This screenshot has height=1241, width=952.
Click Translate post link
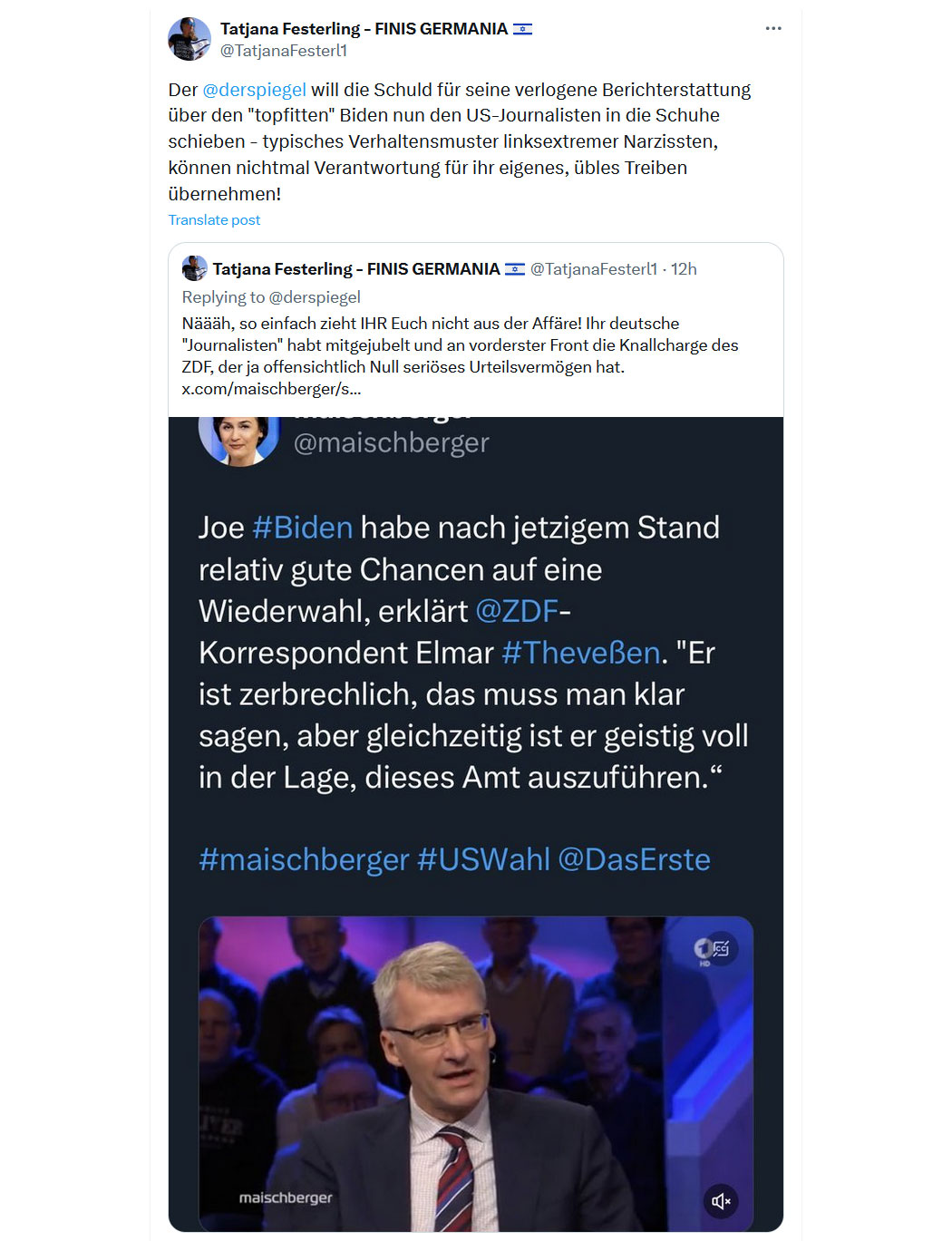(214, 220)
